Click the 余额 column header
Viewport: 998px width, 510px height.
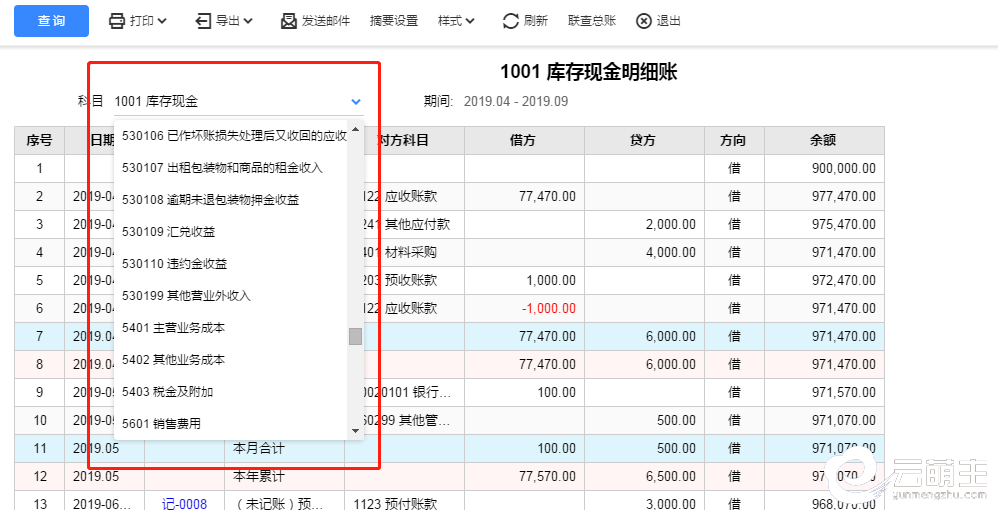[x=822, y=141]
